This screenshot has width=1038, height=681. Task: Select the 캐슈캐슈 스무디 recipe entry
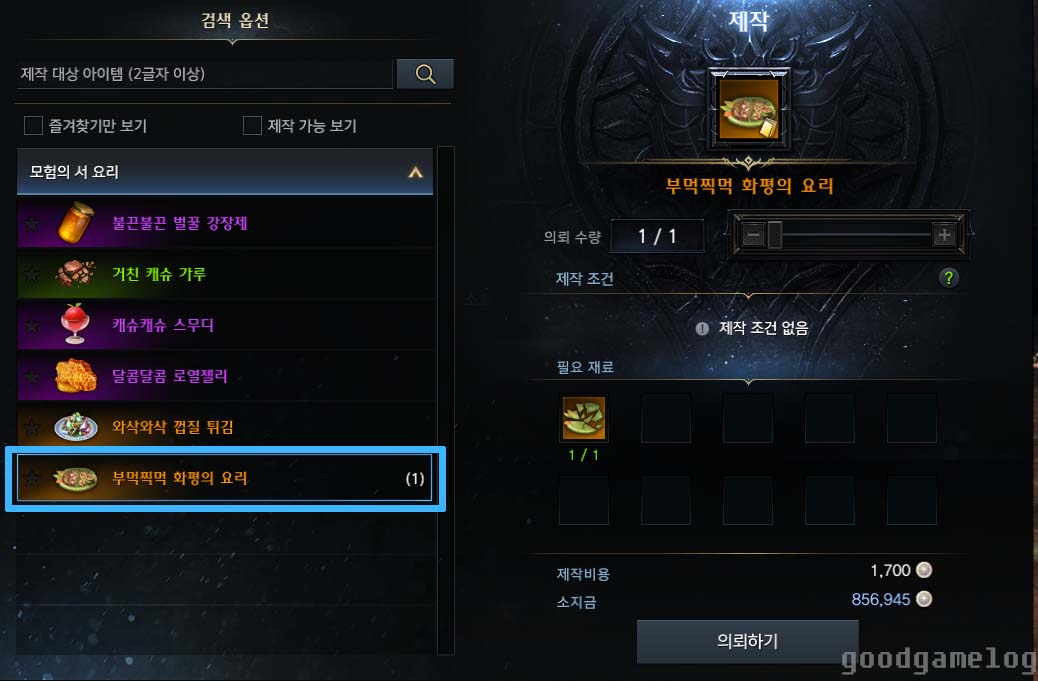(x=225, y=324)
